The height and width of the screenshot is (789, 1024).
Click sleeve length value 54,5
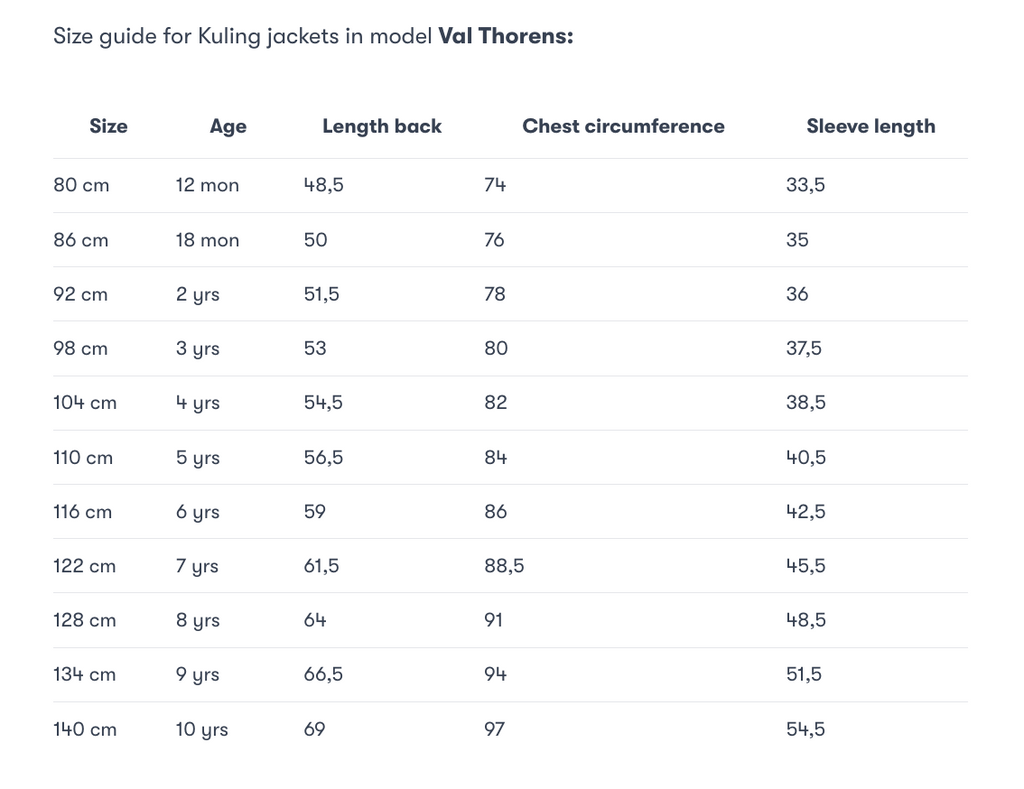click(x=806, y=729)
